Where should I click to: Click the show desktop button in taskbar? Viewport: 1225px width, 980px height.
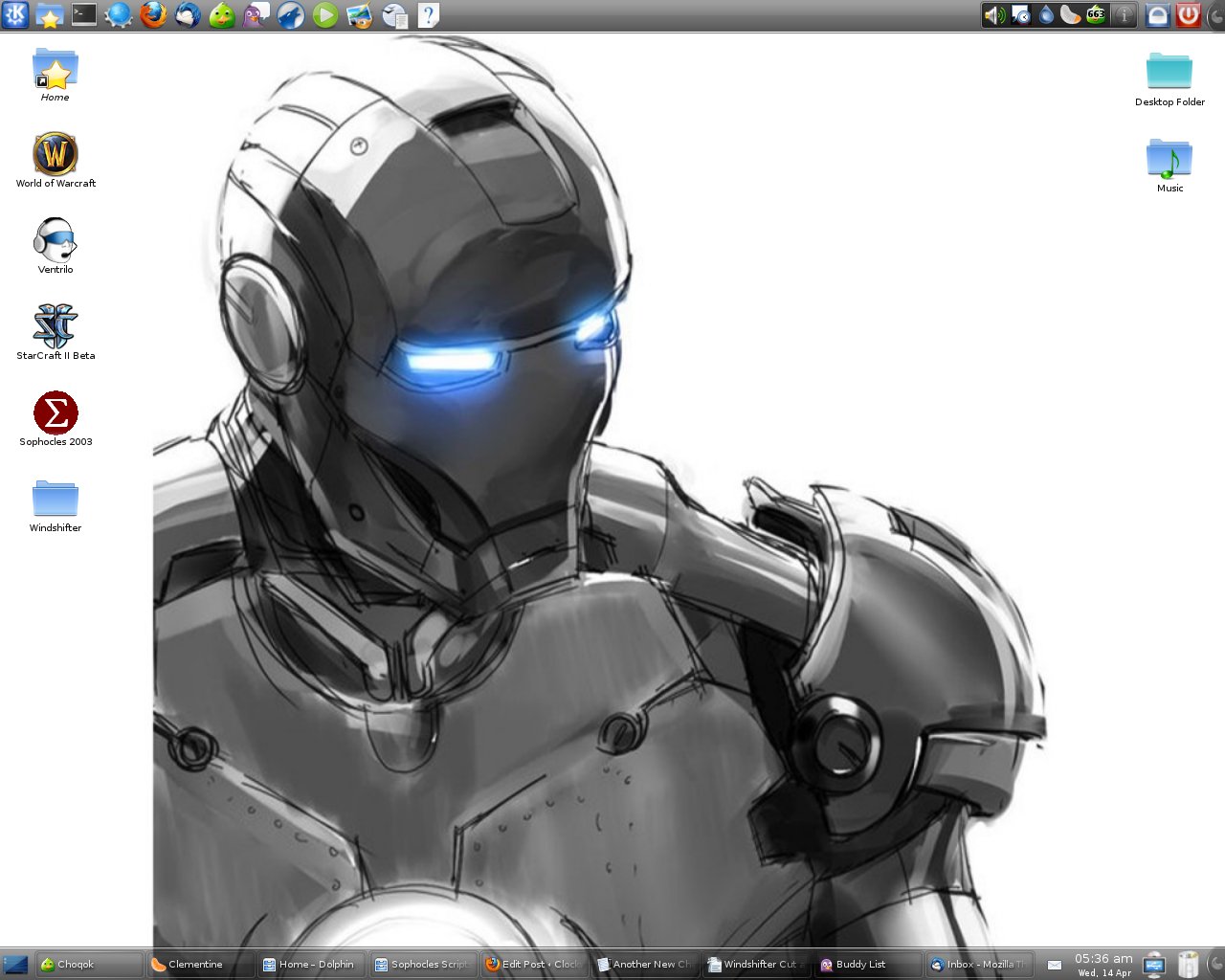[x=15, y=965]
